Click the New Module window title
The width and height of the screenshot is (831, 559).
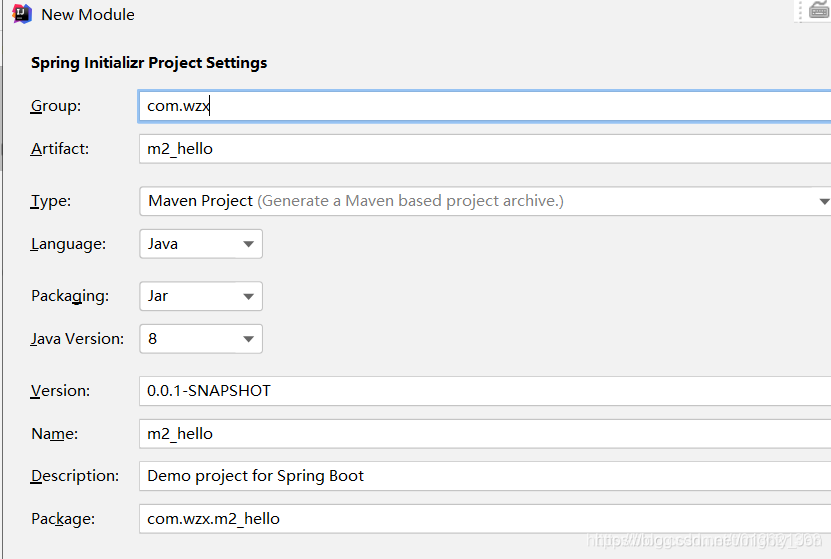tap(88, 15)
